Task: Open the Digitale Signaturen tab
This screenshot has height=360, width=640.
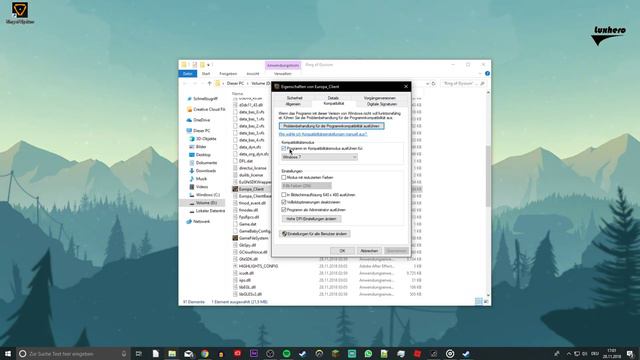Action: [x=382, y=104]
